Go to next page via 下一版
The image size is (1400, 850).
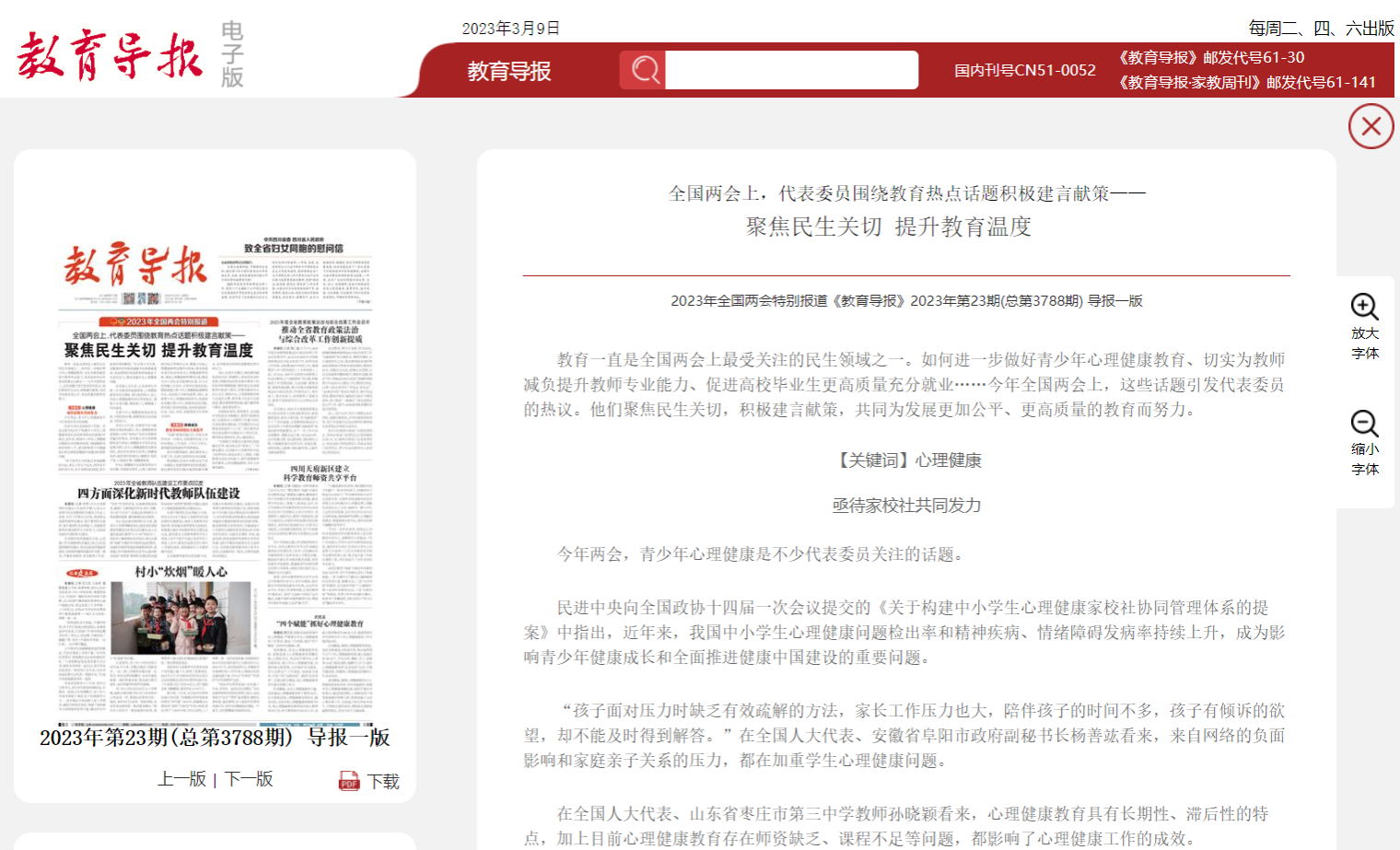point(250,779)
